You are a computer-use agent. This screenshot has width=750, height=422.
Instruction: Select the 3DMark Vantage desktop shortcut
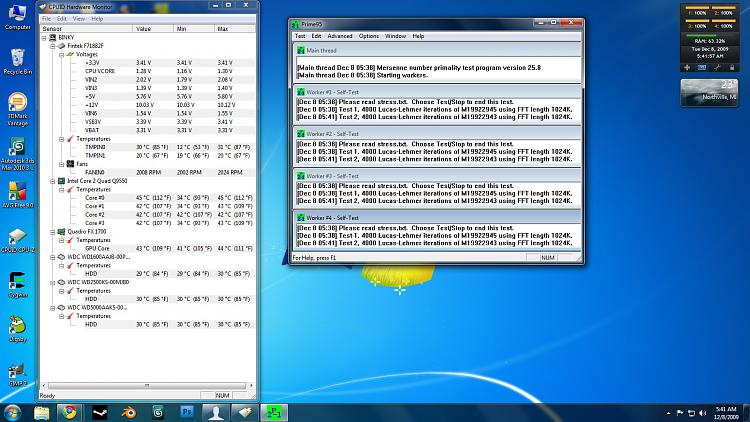tap(17, 110)
